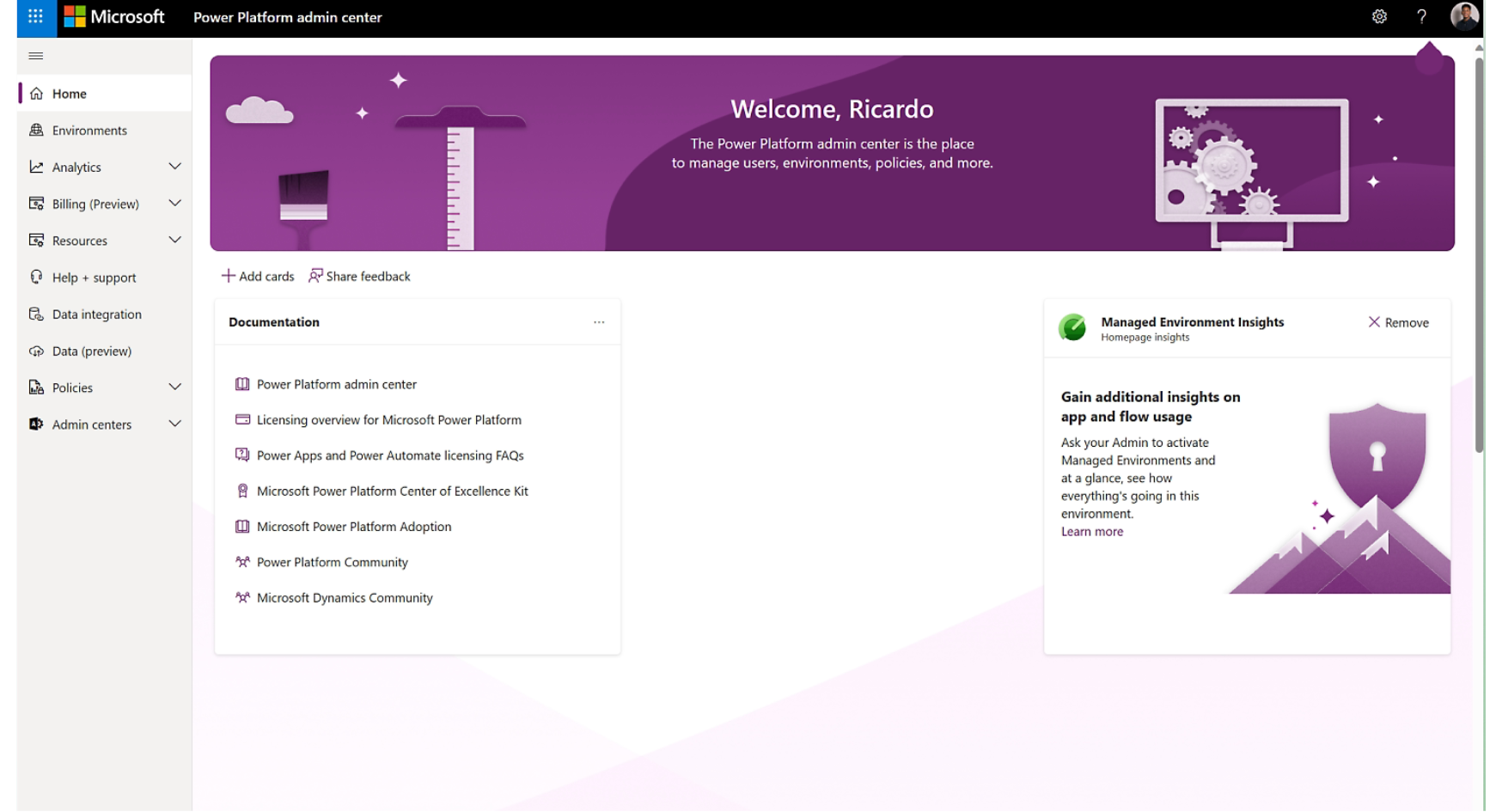Click the Admin centers menu label

tap(92, 424)
